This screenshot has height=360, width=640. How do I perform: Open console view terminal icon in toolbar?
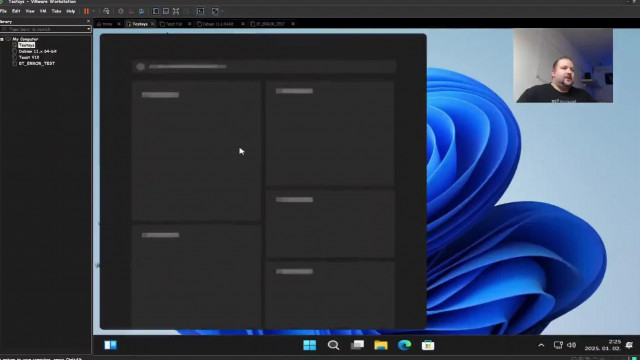coord(200,11)
